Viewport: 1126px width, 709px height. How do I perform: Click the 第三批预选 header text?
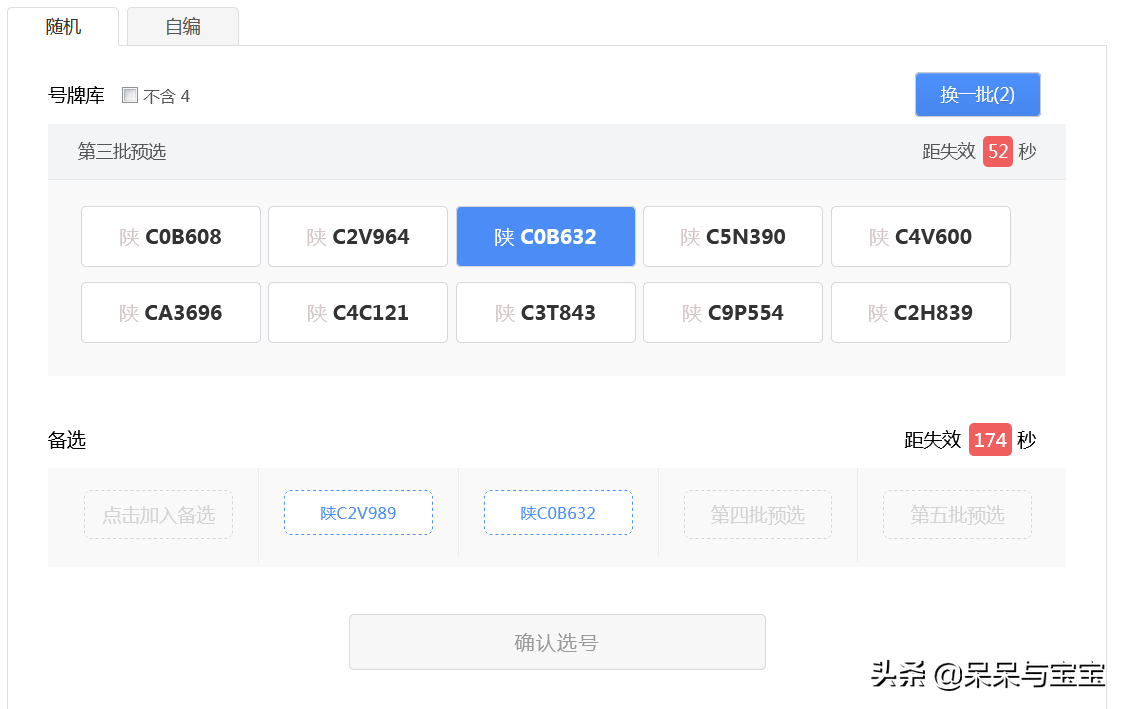point(122,152)
